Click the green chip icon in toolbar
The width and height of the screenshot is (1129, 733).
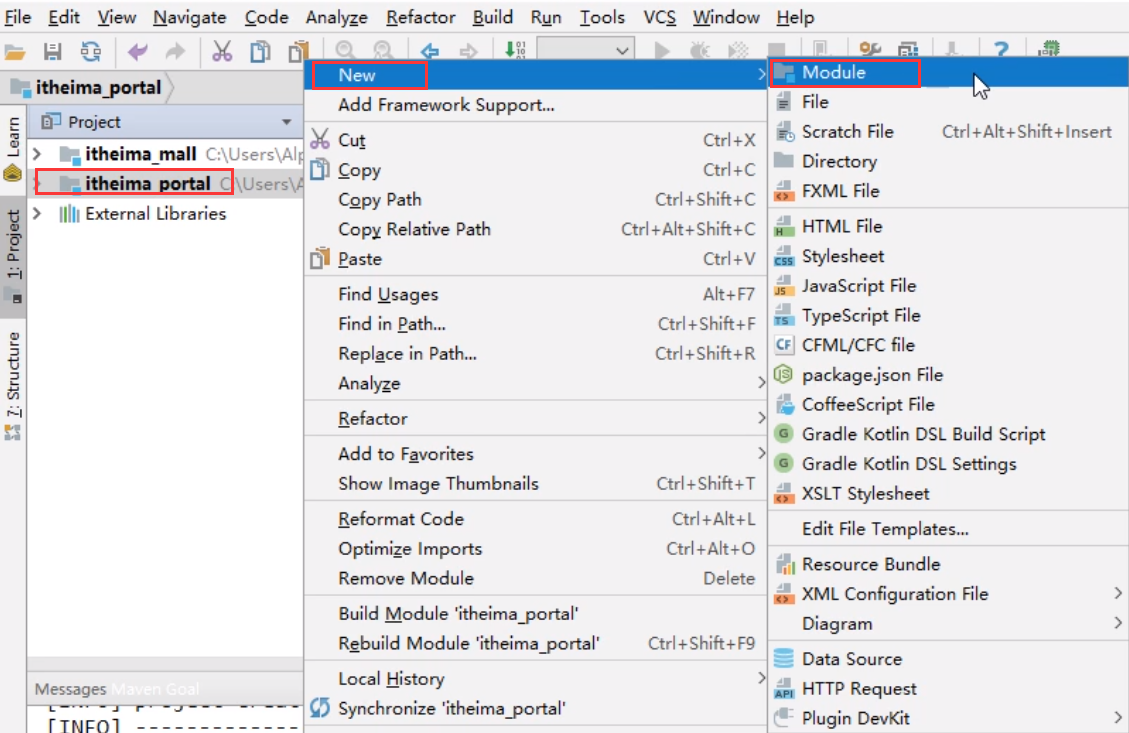[x=1049, y=49]
